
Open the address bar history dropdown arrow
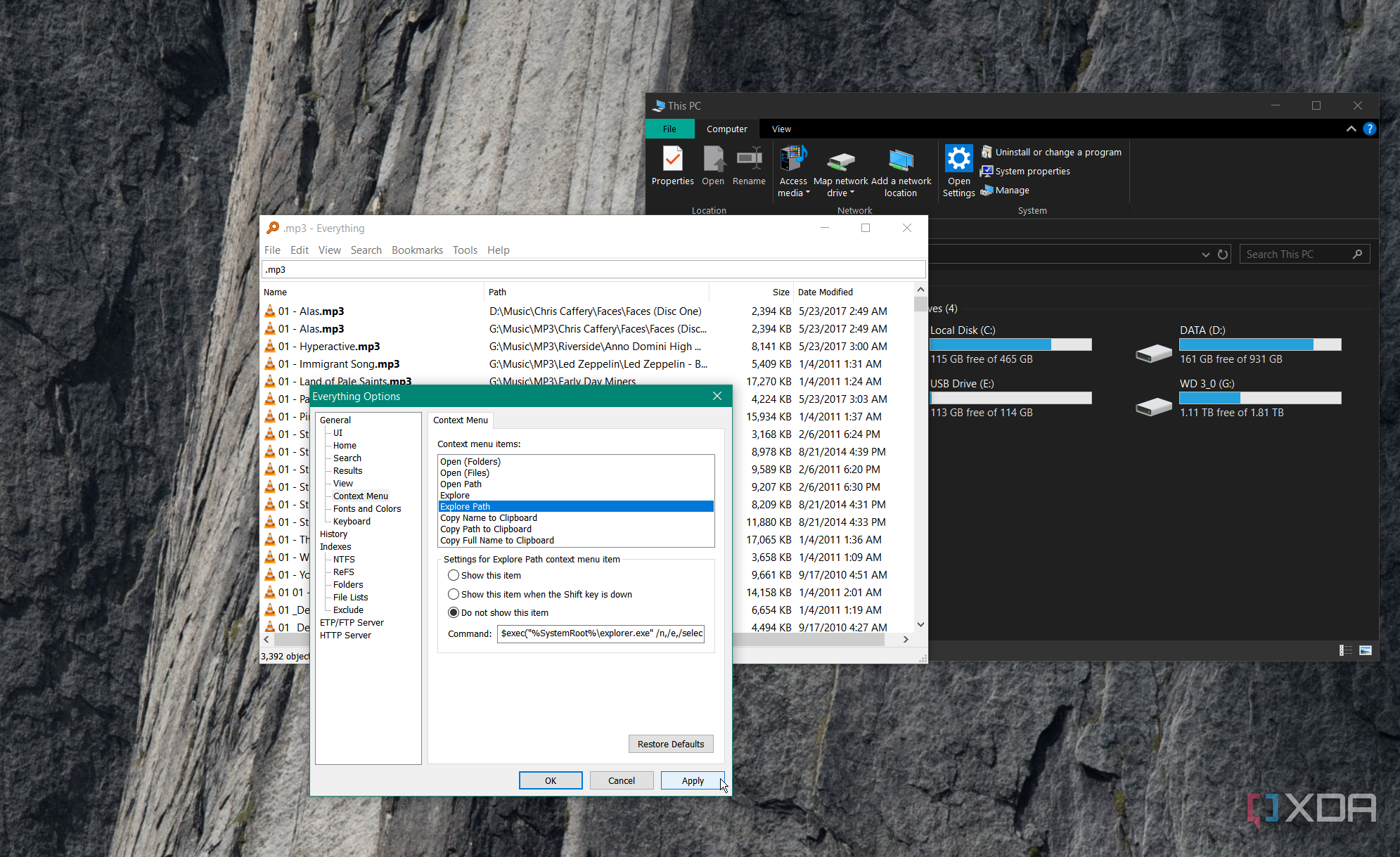tap(1205, 254)
